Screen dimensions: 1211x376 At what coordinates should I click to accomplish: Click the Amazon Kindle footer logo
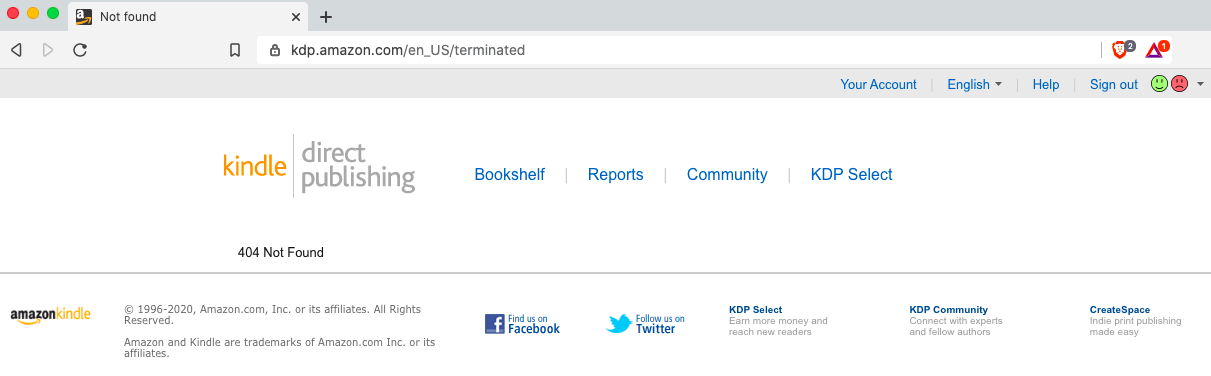click(50, 315)
